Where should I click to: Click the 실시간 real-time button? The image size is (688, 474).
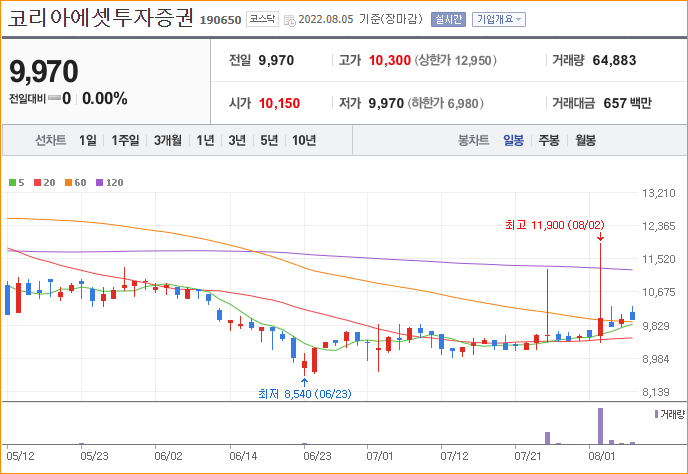pyautogui.click(x=448, y=19)
